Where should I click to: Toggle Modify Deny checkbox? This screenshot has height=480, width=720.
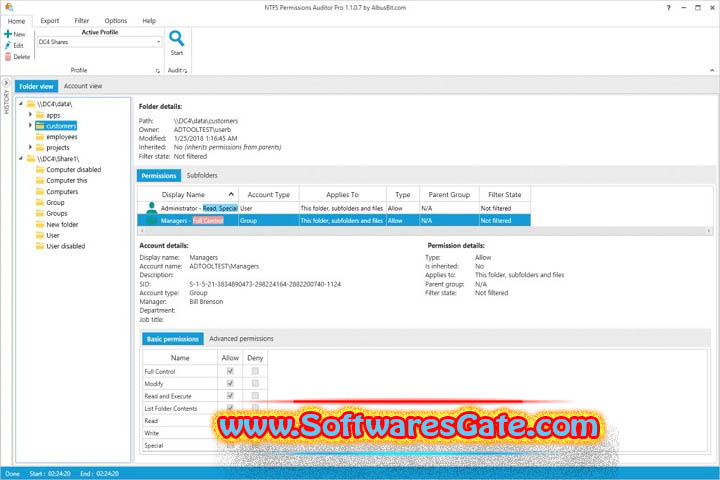[255, 384]
